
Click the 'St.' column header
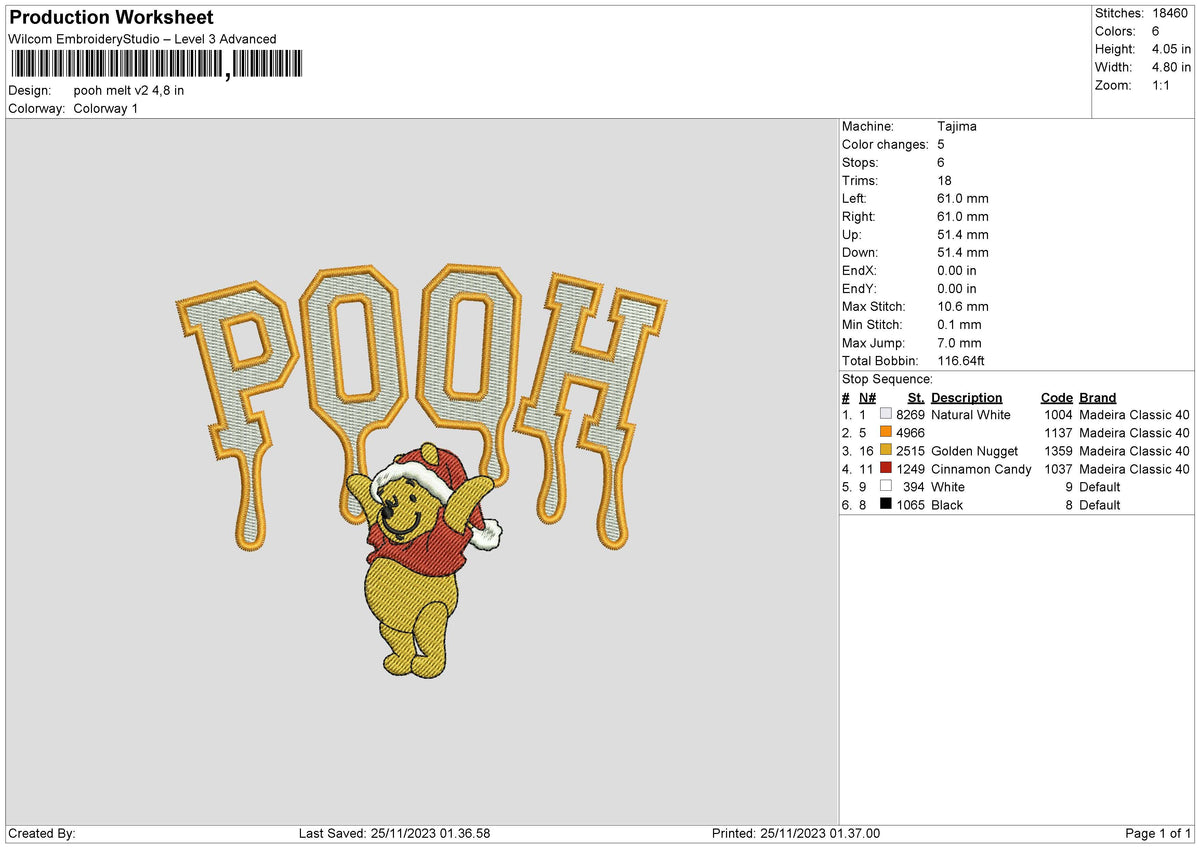tap(916, 397)
